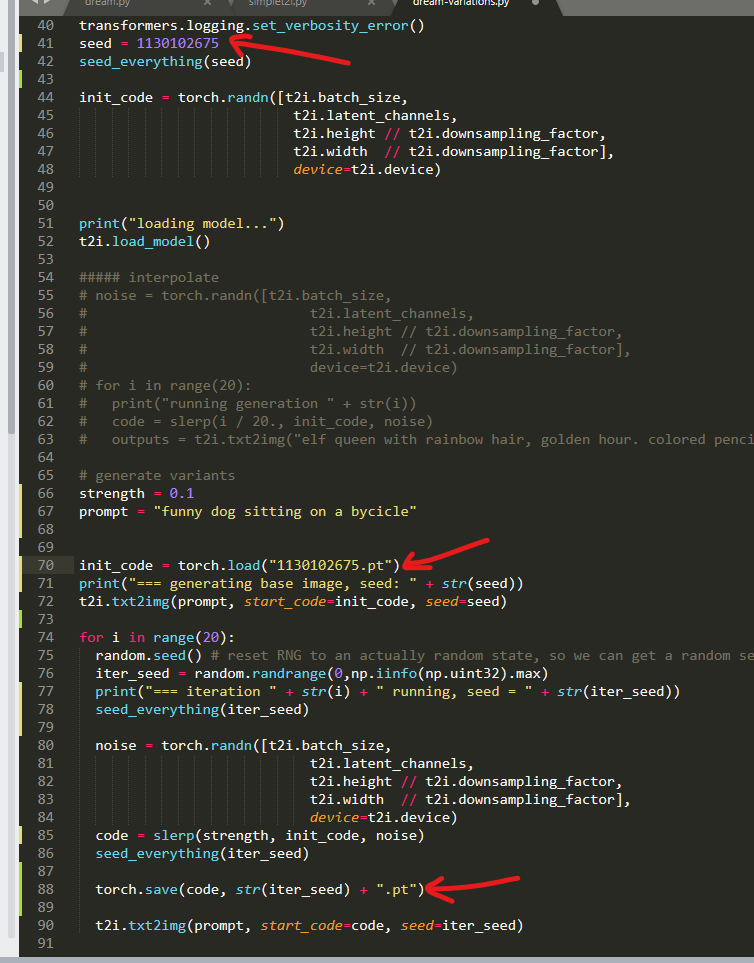Click the "loading model..." string
This screenshot has width=754, height=963.
202,223
